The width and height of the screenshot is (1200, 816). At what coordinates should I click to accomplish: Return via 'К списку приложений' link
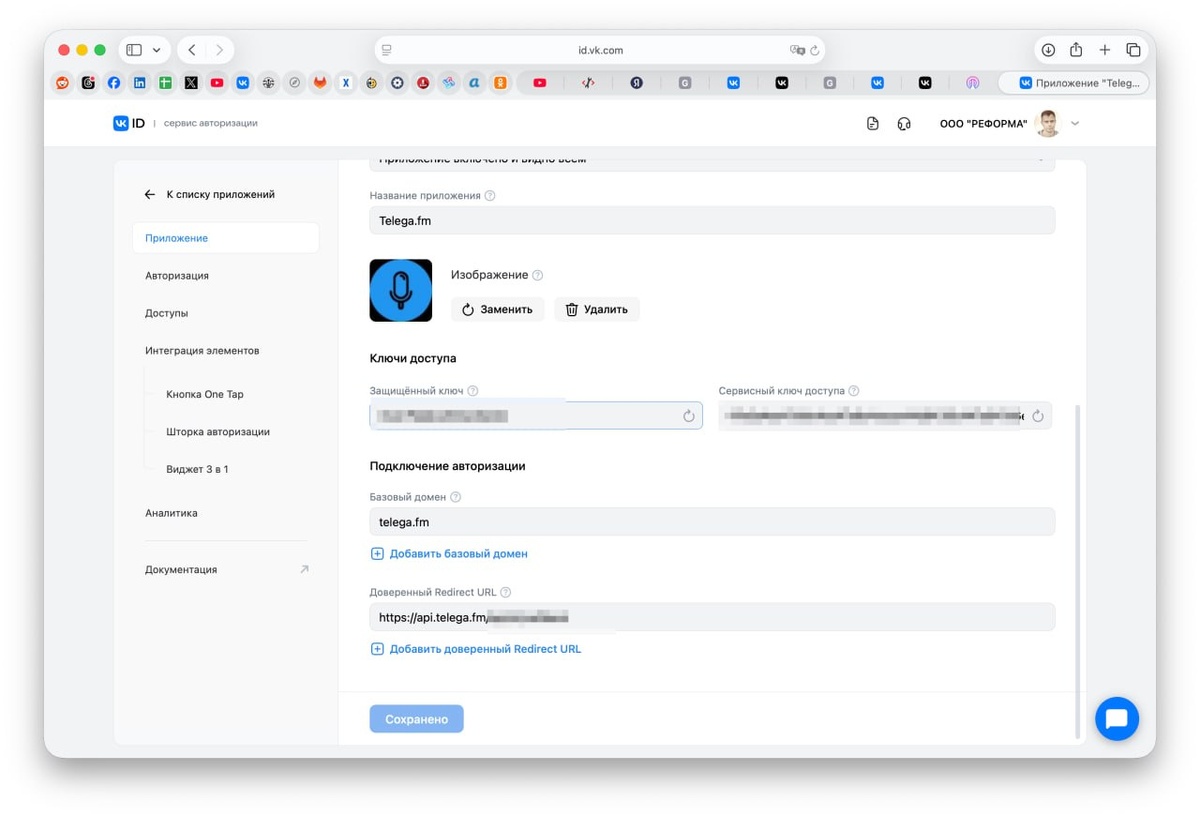[x=209, y=194]
